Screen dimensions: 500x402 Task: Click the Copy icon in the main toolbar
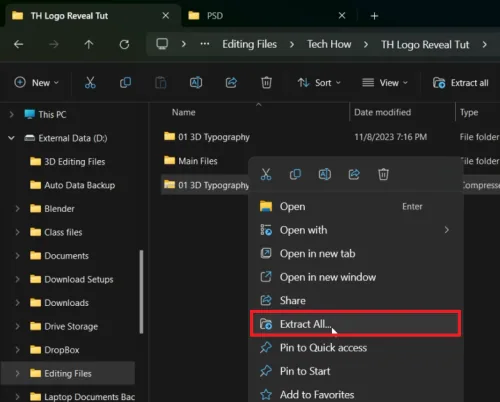pos(125,82)
